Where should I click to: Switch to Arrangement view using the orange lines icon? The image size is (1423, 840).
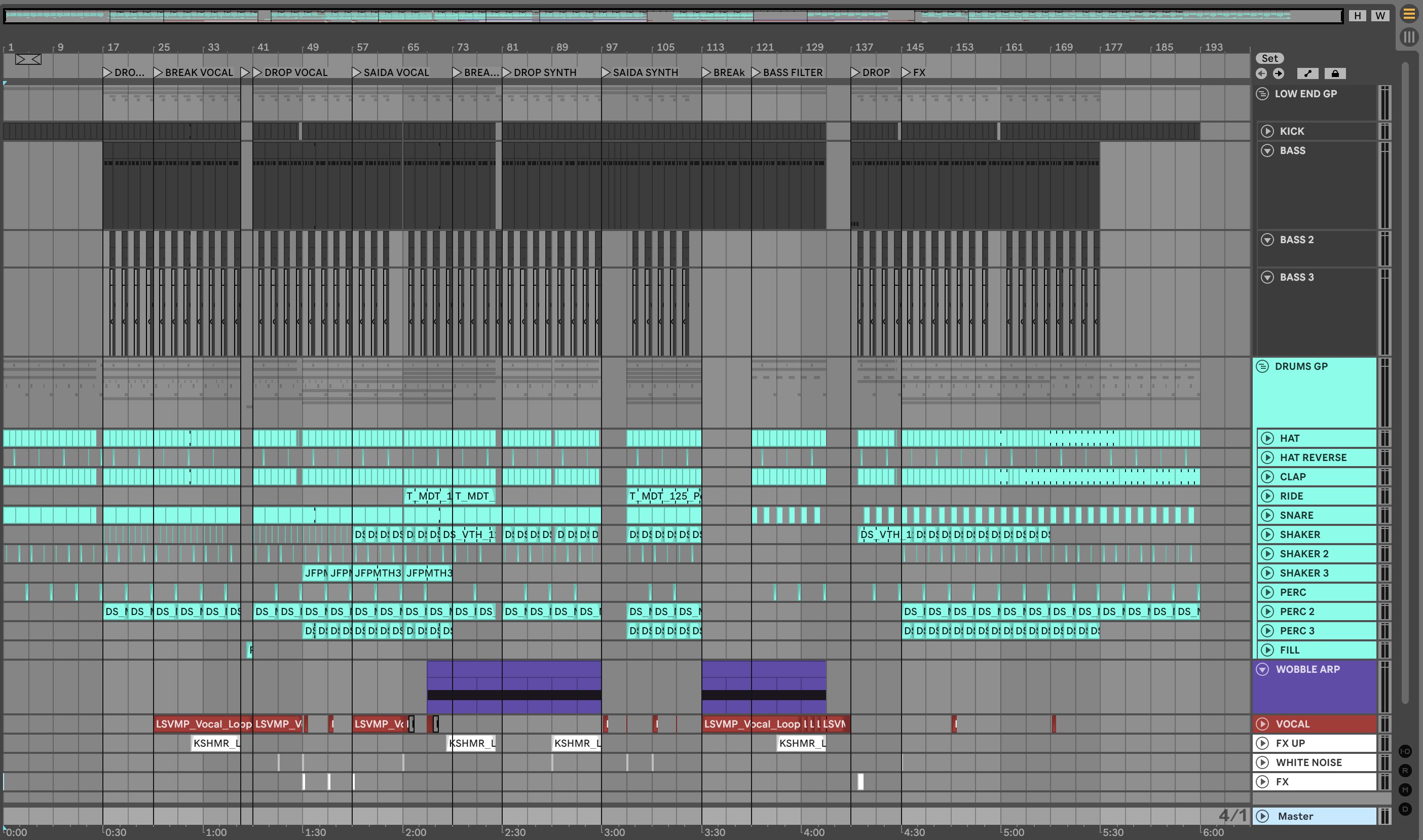[1409, 14]
